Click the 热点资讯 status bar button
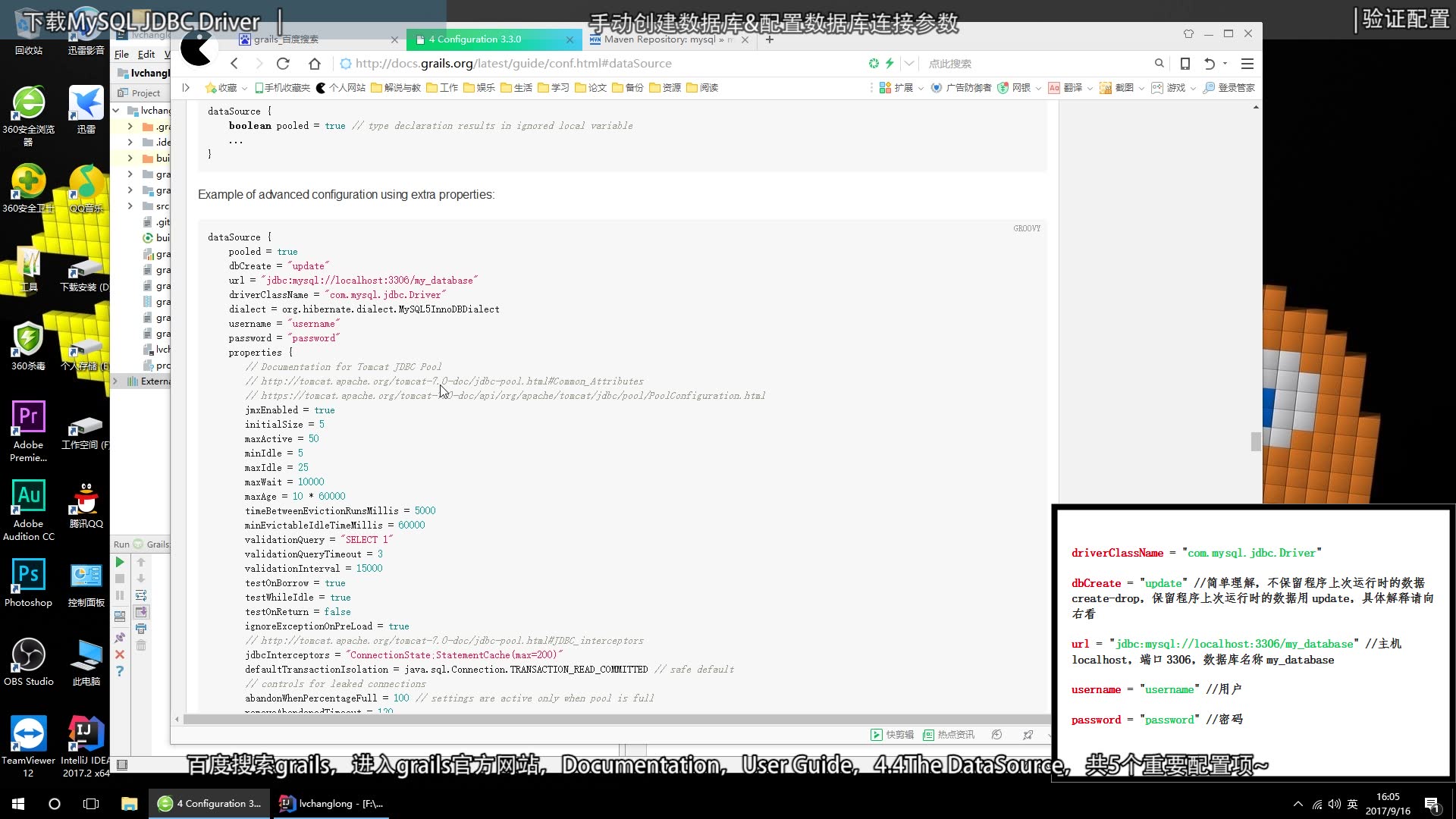Screen dimensions: 1456x819 pyautogui.click(x=949, y=735)
